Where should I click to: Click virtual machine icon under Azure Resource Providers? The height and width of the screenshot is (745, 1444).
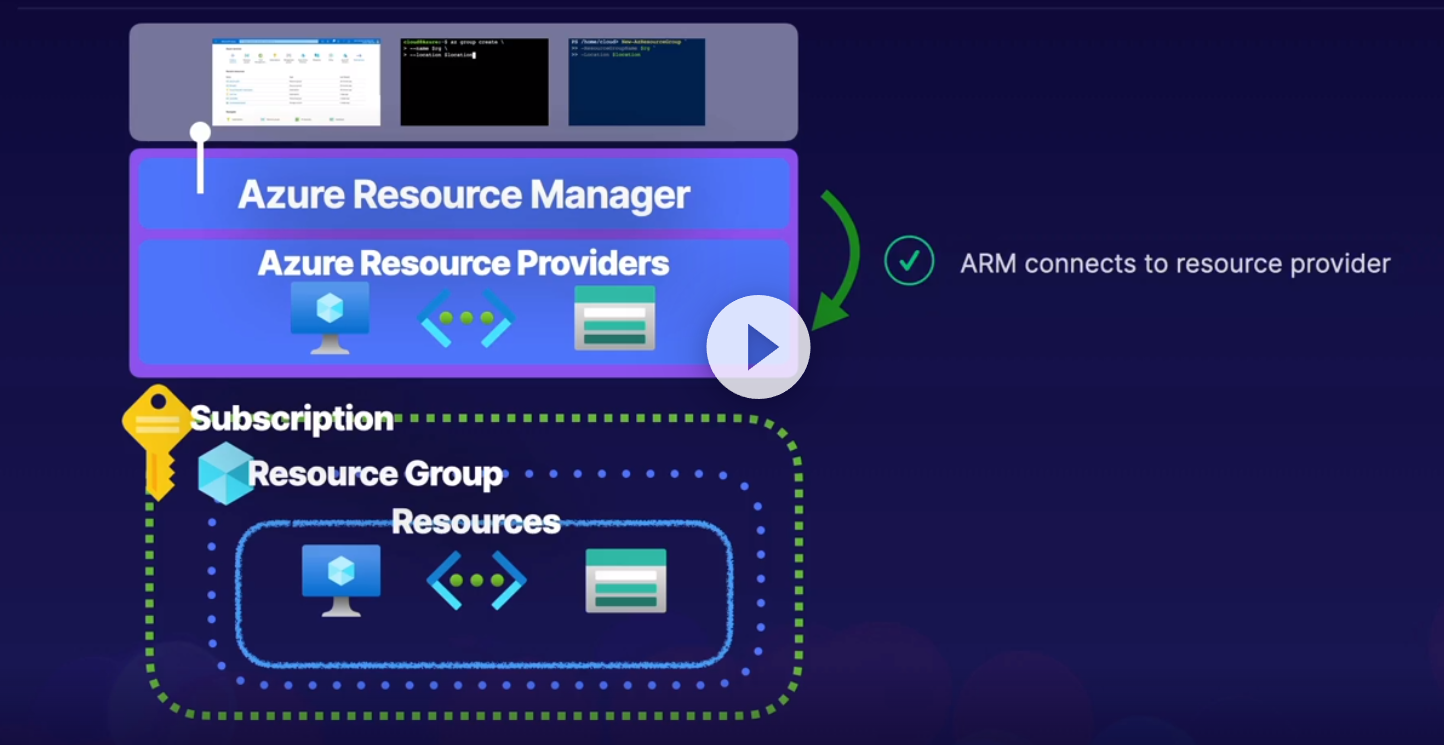[329, 317]
